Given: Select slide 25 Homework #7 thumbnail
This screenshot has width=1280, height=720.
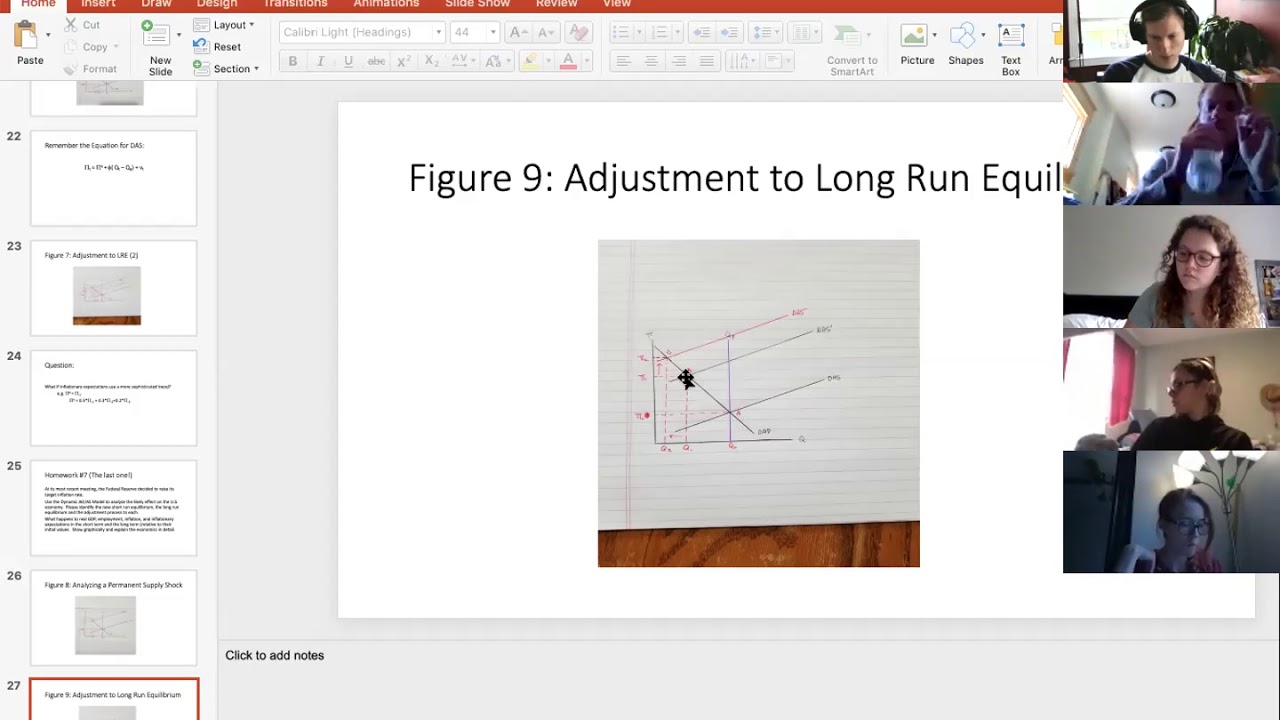Looking at the screenshot, I should tap(114, 508).
